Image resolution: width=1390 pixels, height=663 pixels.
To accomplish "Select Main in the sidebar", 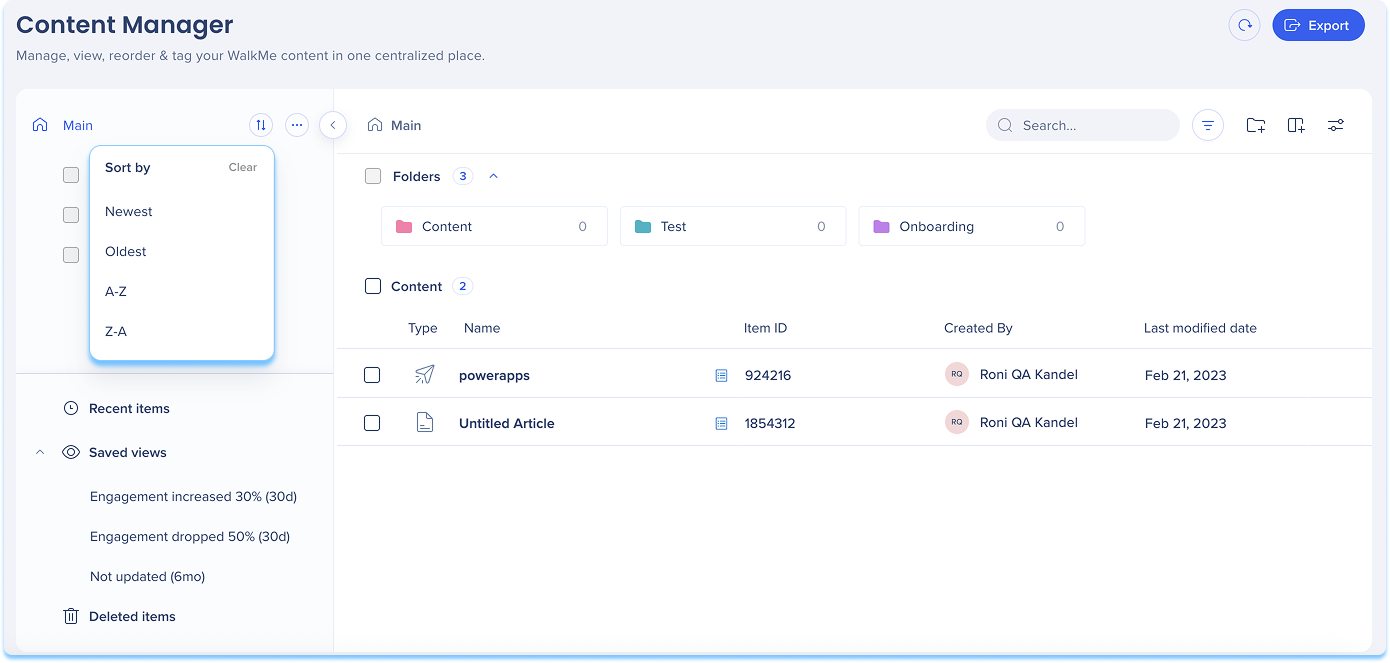I will click(78, 125).
